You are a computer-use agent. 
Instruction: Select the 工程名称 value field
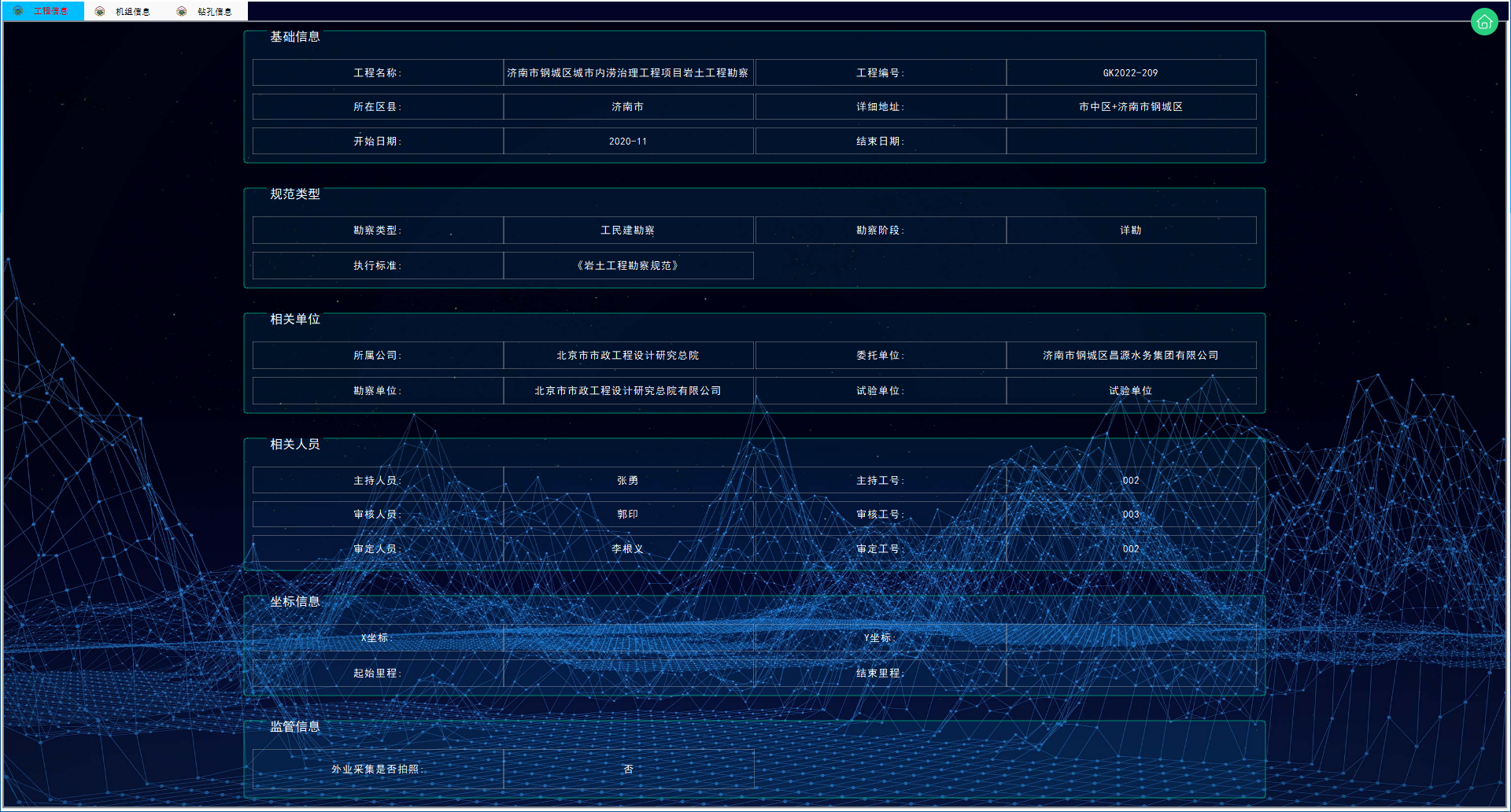pyautogui.click(x=628, y=72)
